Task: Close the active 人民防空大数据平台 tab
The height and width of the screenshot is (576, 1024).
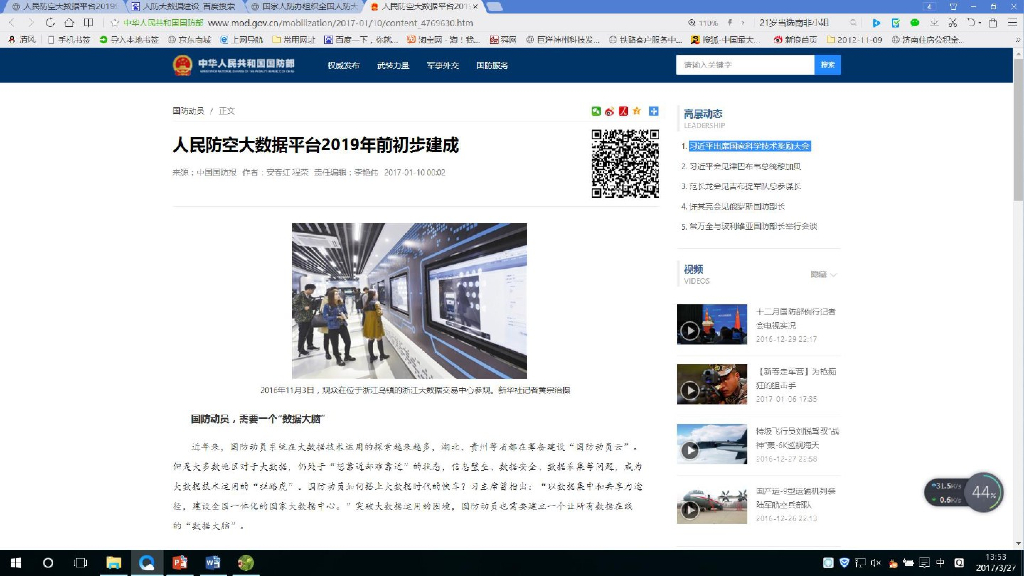Action: point(475,6)
